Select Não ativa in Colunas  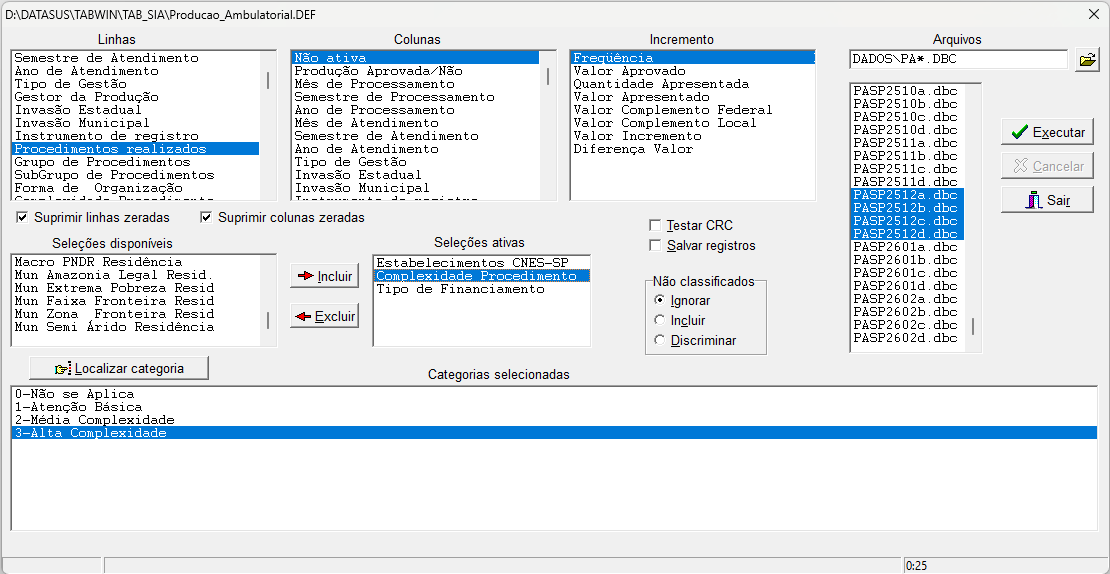pyautogui.click(x=416, y=57)
